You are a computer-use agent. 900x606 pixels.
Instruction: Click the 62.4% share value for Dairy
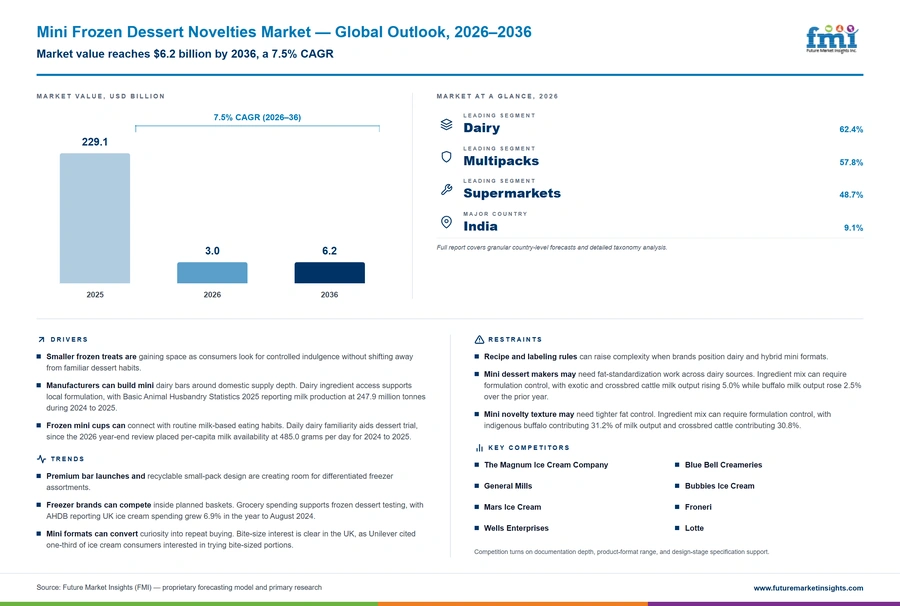coord(851,130)
